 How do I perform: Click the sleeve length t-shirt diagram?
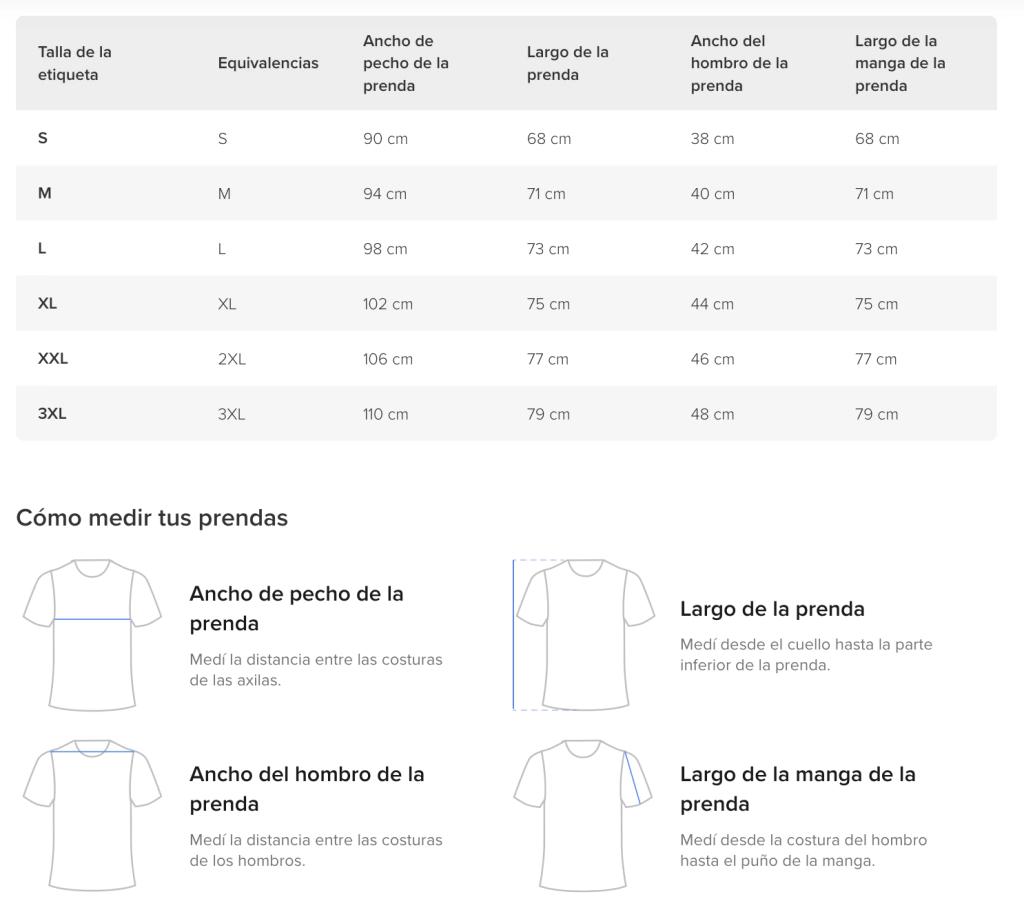584,814
